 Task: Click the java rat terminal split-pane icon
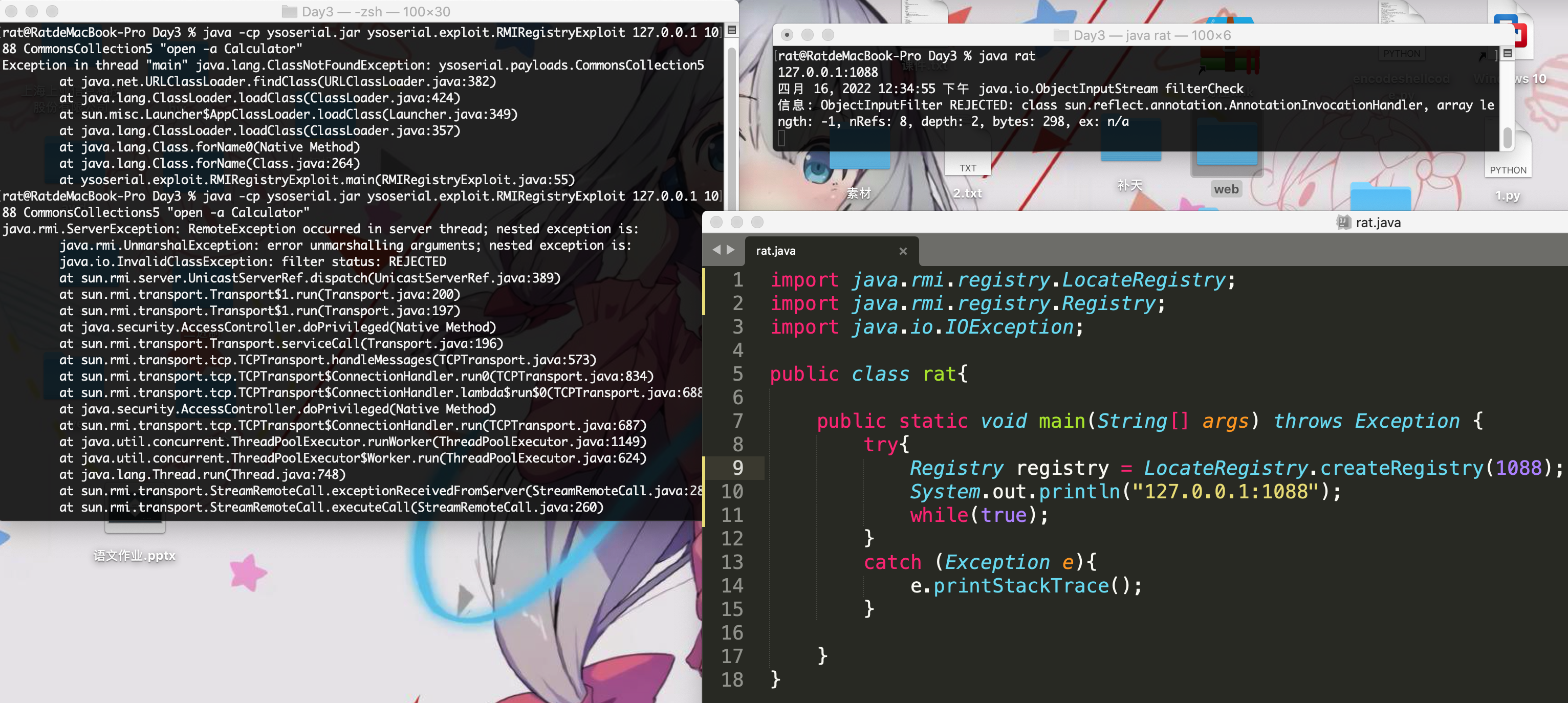pos(1507,54)
